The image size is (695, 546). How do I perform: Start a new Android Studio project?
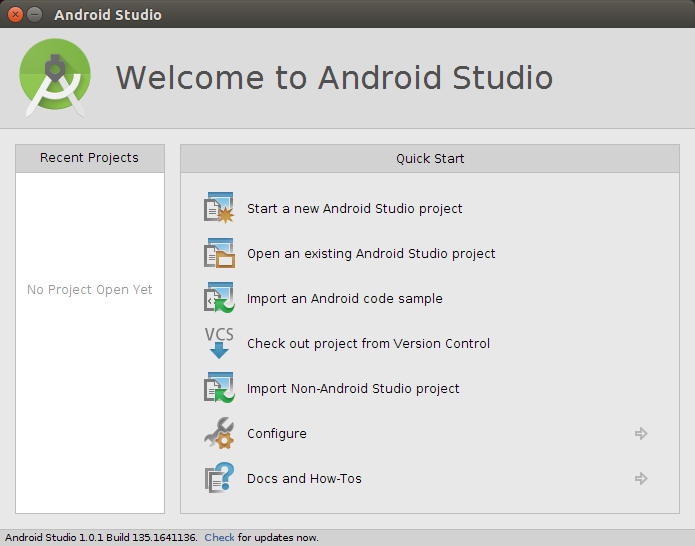click(355, 209)
